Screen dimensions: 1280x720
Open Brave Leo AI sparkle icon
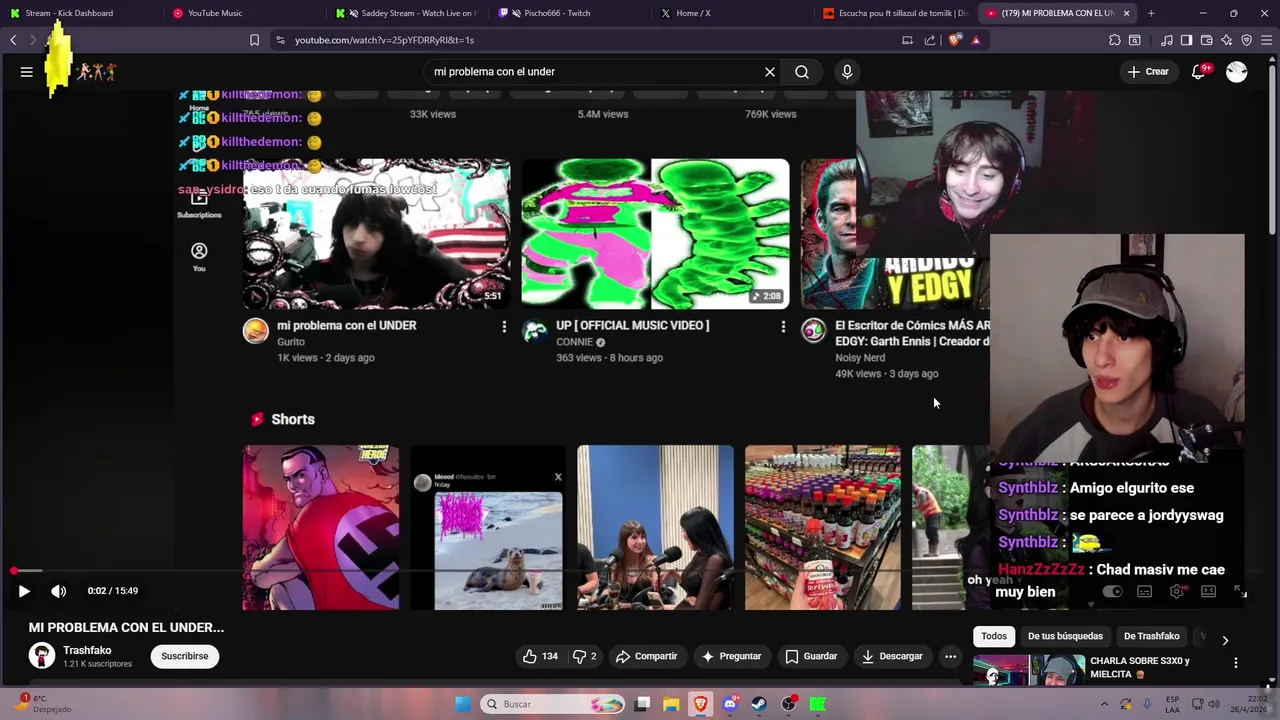tap(1227, 40)
